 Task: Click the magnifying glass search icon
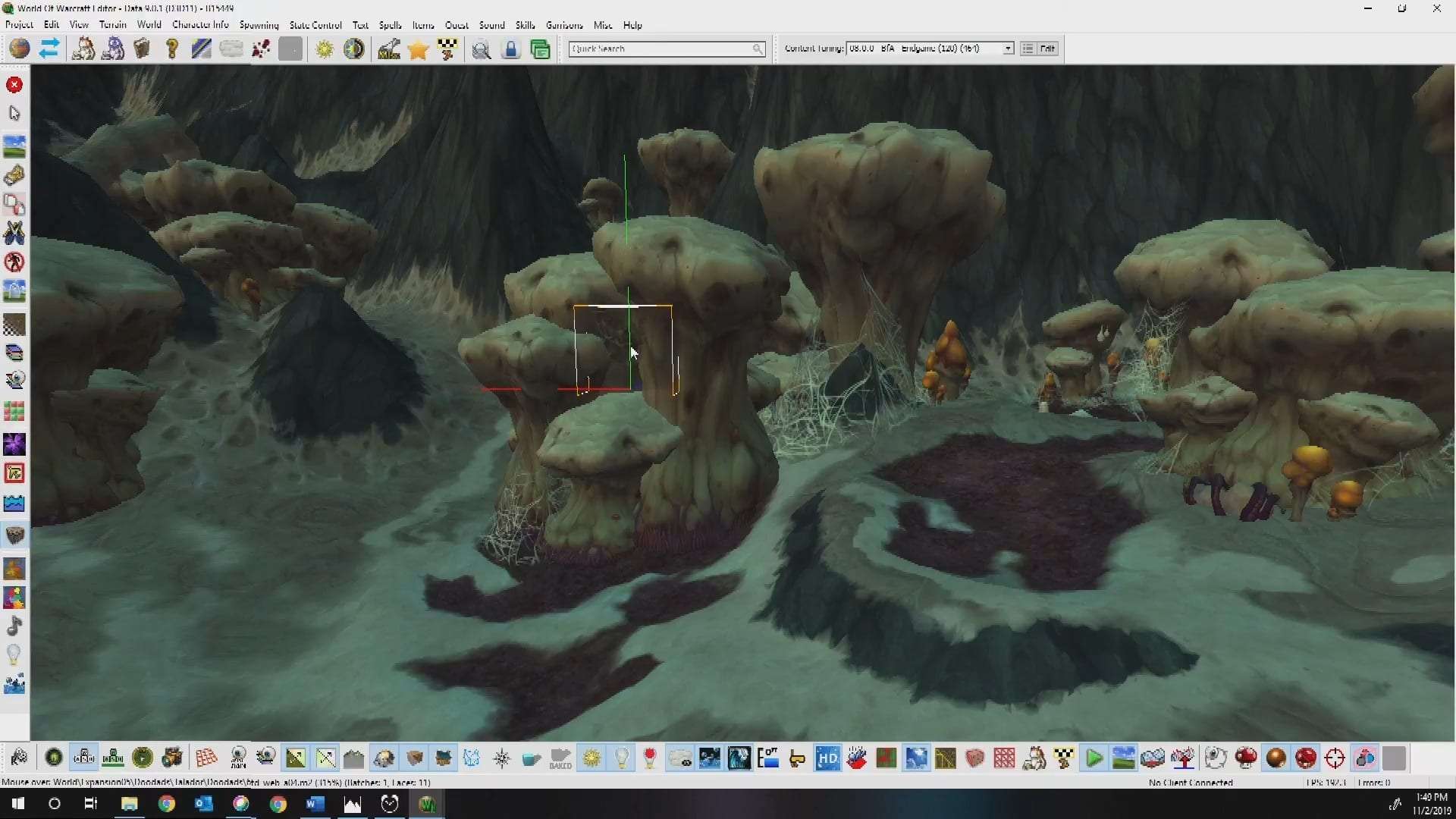tap(481, 50)
